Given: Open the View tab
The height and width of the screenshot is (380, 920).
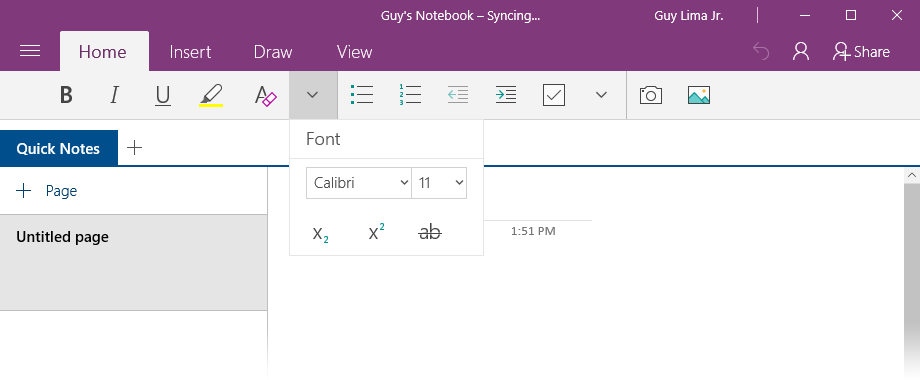Looking at the screenshot, I should [354, 52].
